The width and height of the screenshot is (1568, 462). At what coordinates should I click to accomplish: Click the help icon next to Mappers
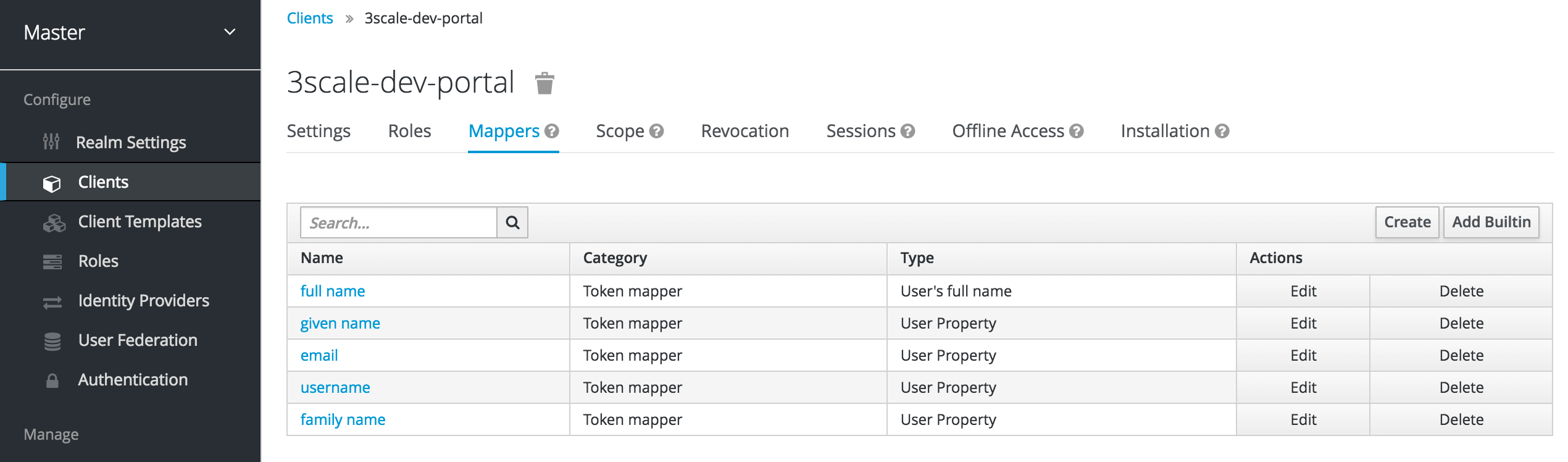[x=552, y=131]
